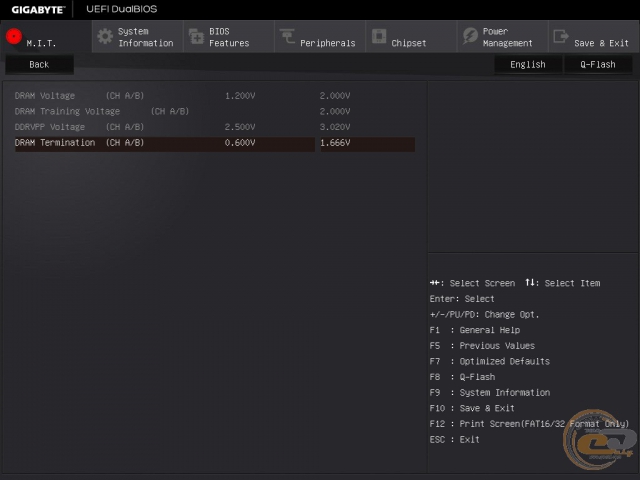This screenshot has height=480, width=640.
Task: Click the 2.000V DRAM Training Voltage value
Action: [335, 111]
